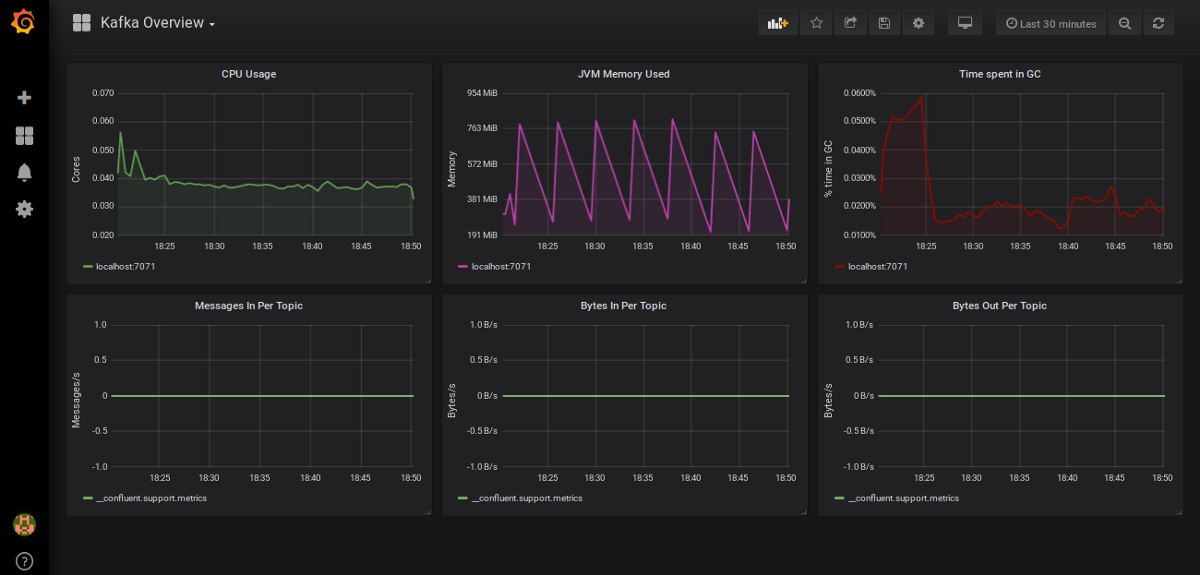Click the 191 MiB axis label in JVM Memory
This screenshot has width=1200, height=575.
point(482,235)
